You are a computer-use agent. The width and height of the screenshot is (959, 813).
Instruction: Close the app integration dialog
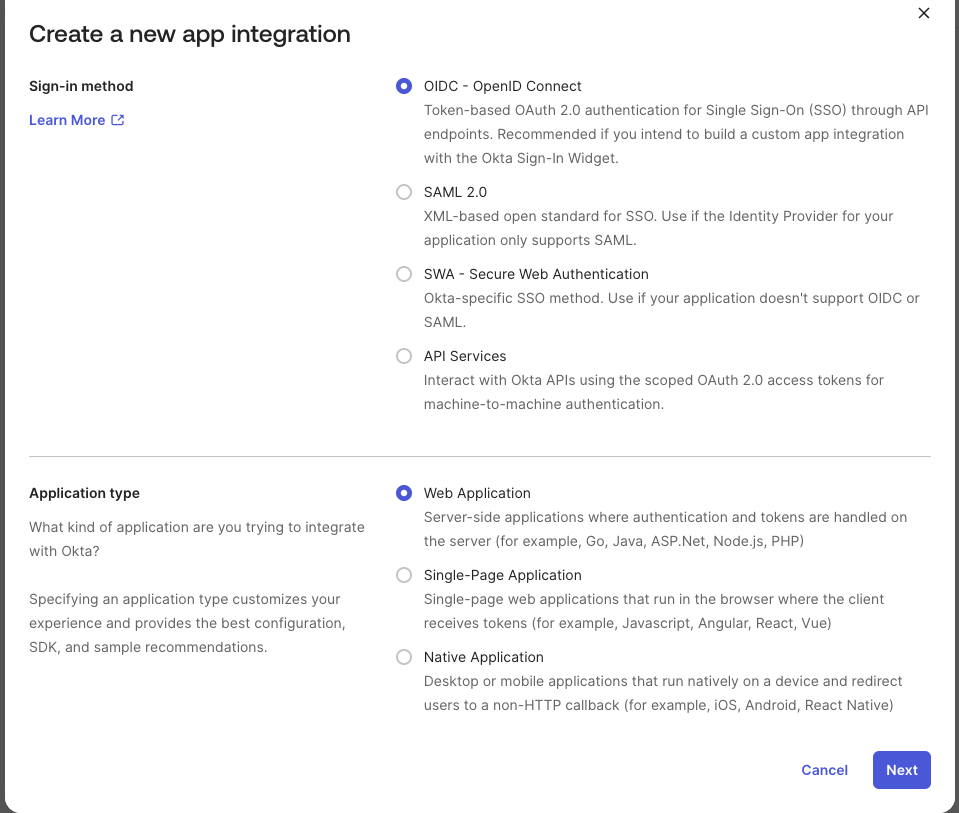click(924, 13)
